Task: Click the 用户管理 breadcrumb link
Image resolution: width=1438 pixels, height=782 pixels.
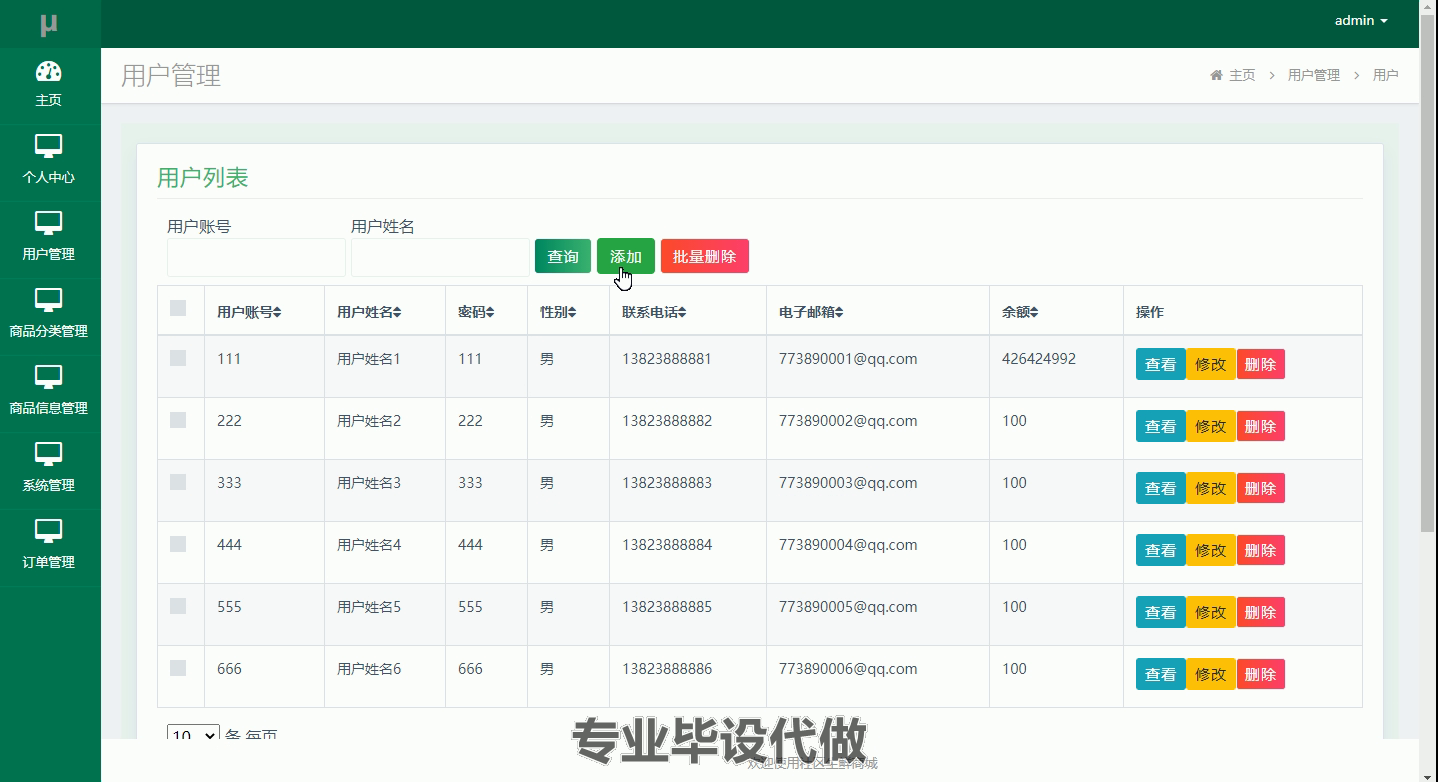Action: [1313, 75]
